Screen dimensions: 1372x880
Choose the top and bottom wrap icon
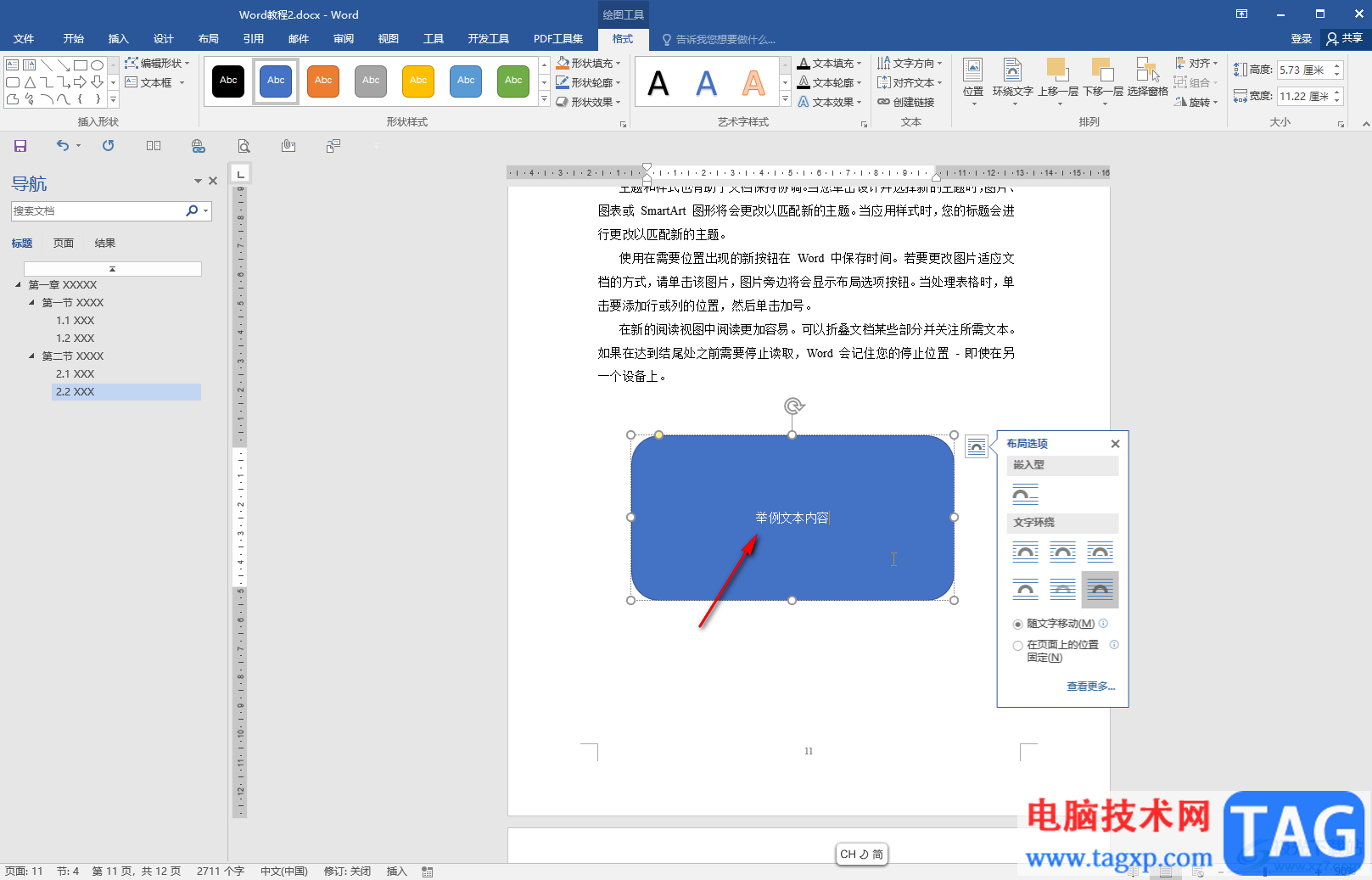pyautogui.click(x=1025, y=589)
